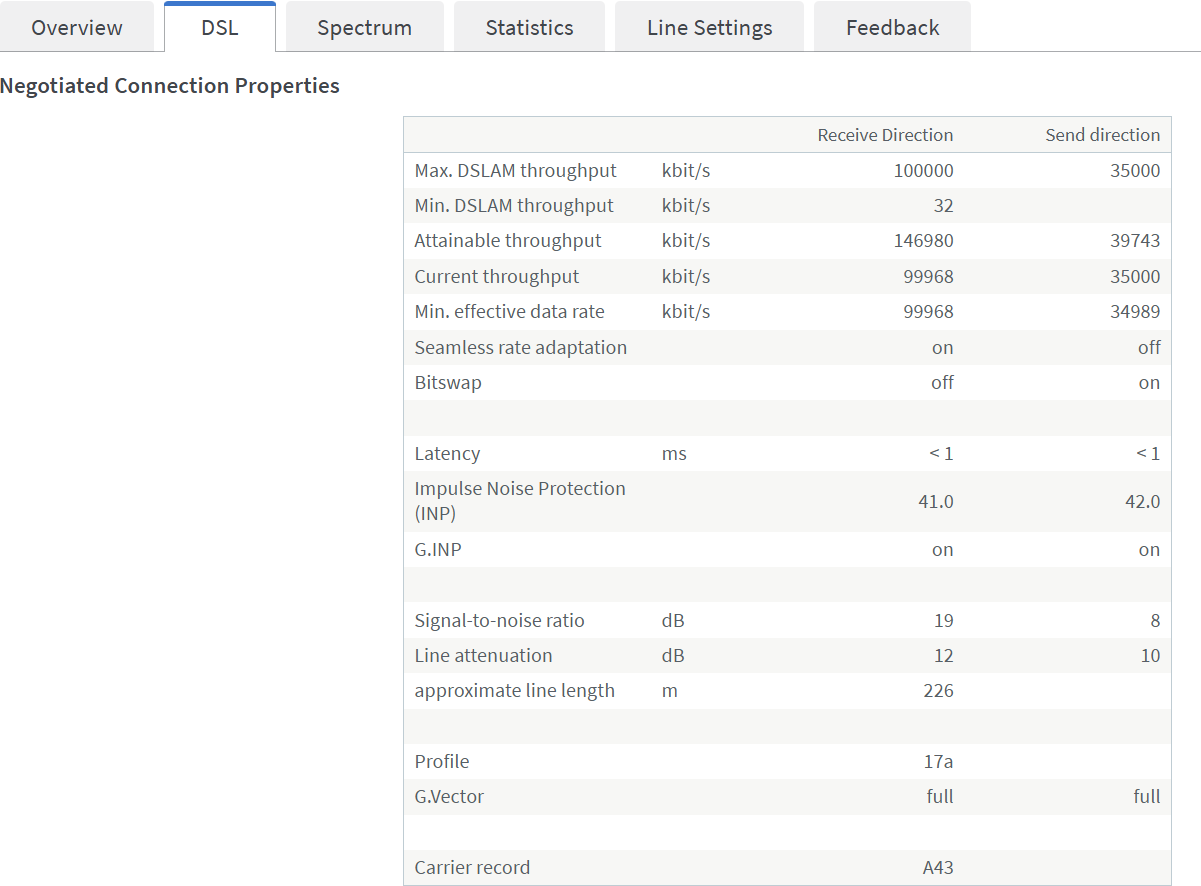Select the Max. DSLAM throughput row label
Viewport: 1201px width, 886px height.
515,171
